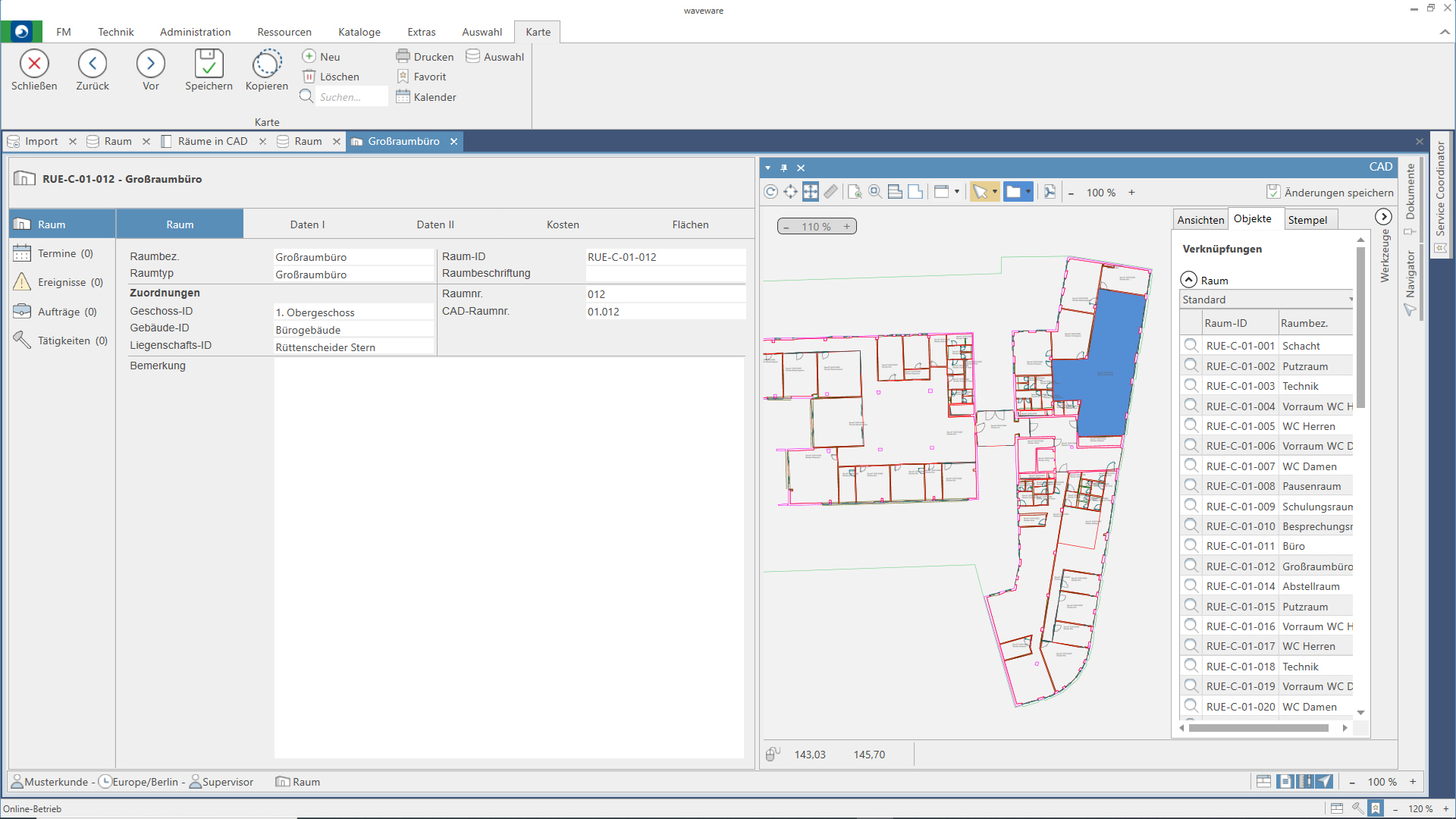
Task: Switch to the Flächen tab
Action: (x=690, y=224)
